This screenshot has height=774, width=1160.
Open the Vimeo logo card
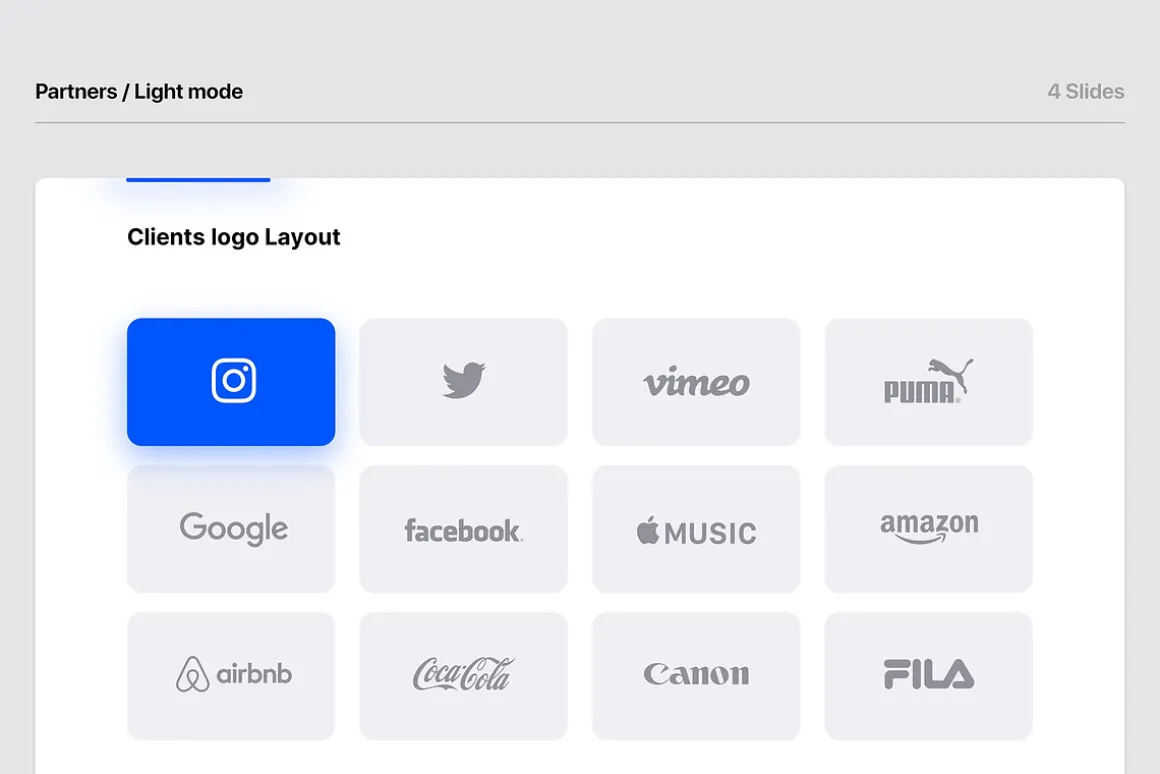click(696, 382)
